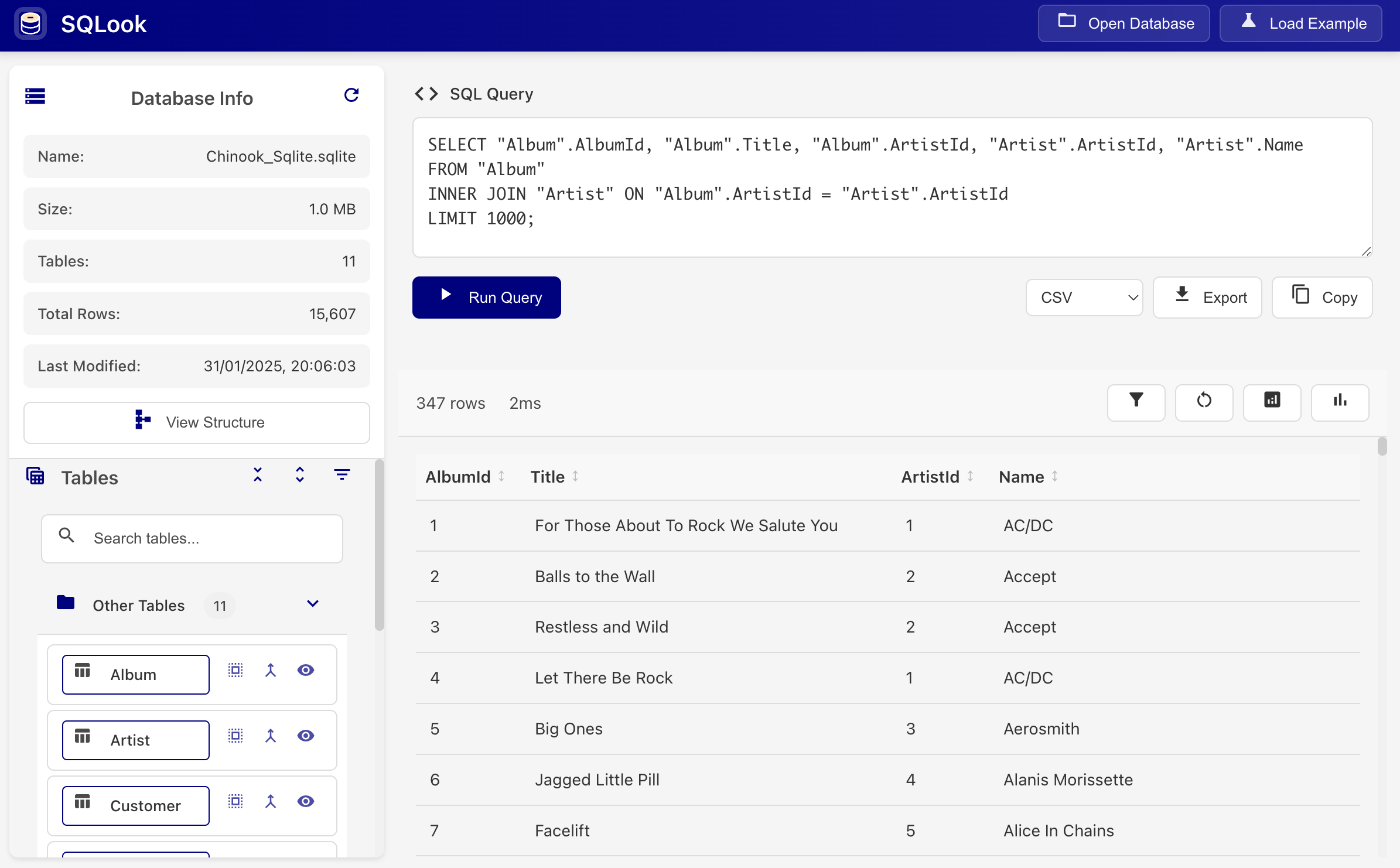
Task: Click into the SQL query editor
Action: pos(892,187)
